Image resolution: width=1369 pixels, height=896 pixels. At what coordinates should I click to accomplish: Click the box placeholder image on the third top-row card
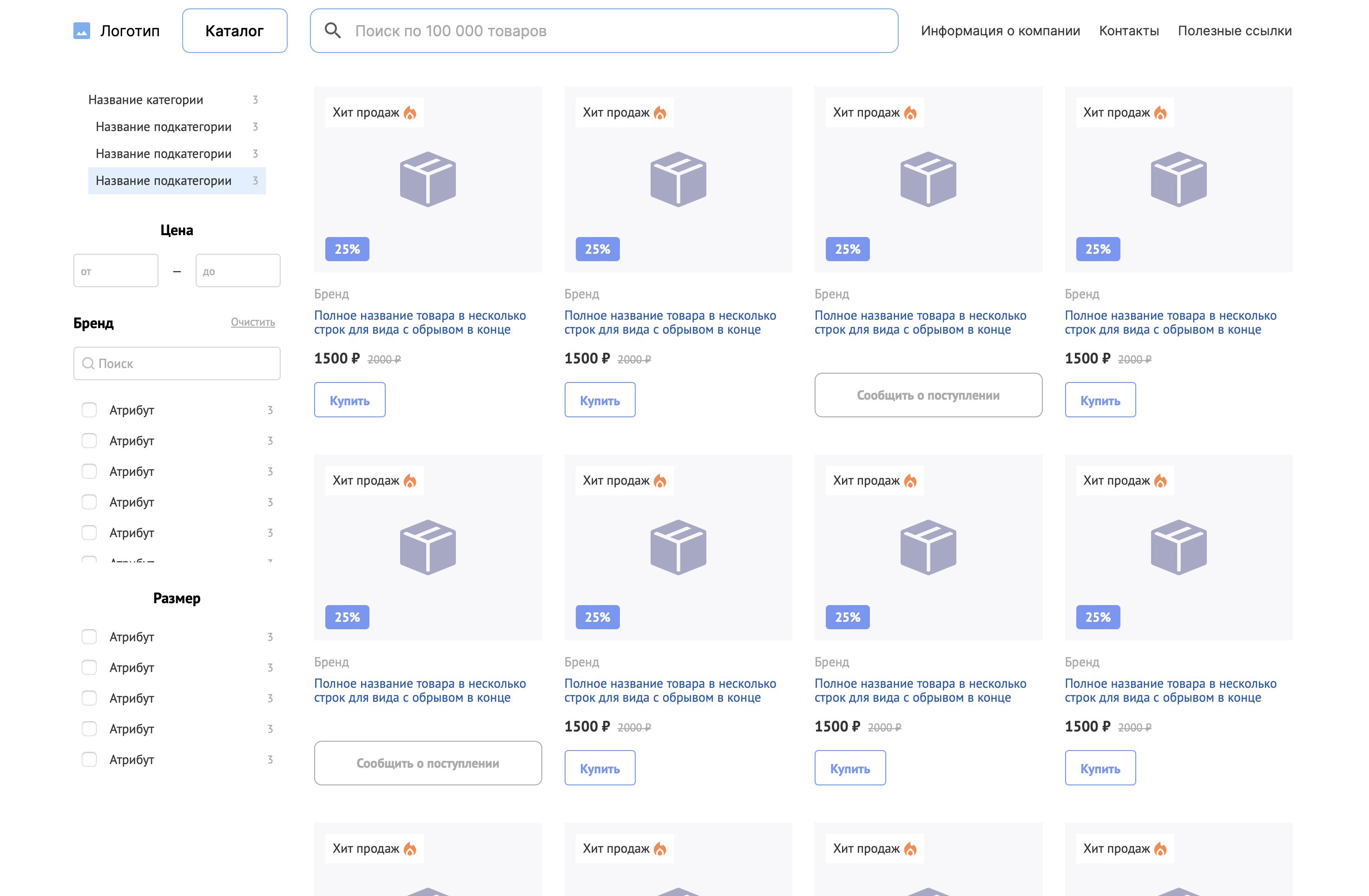[928, 179]
